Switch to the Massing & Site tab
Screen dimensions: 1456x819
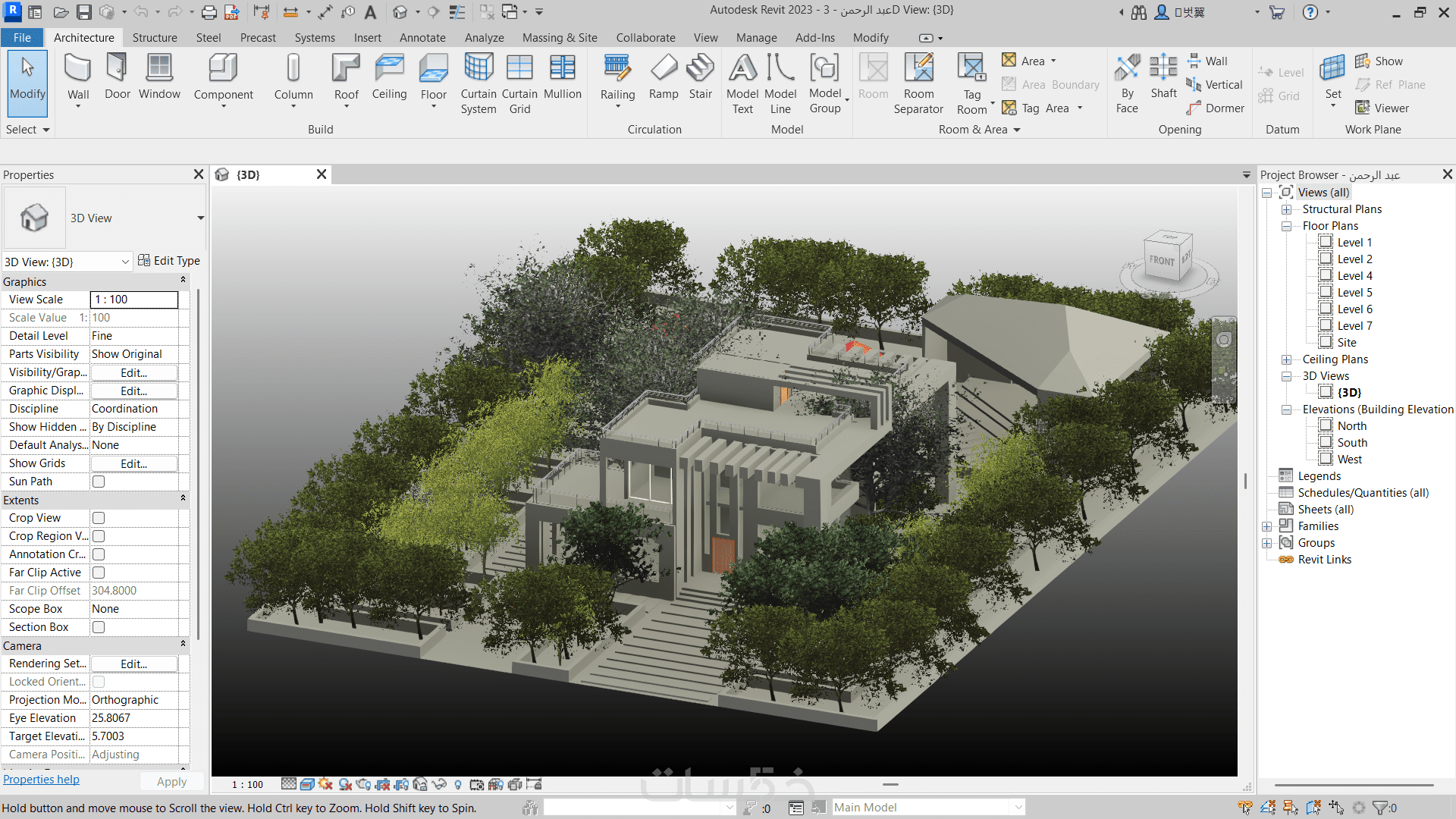coord(560,38)
